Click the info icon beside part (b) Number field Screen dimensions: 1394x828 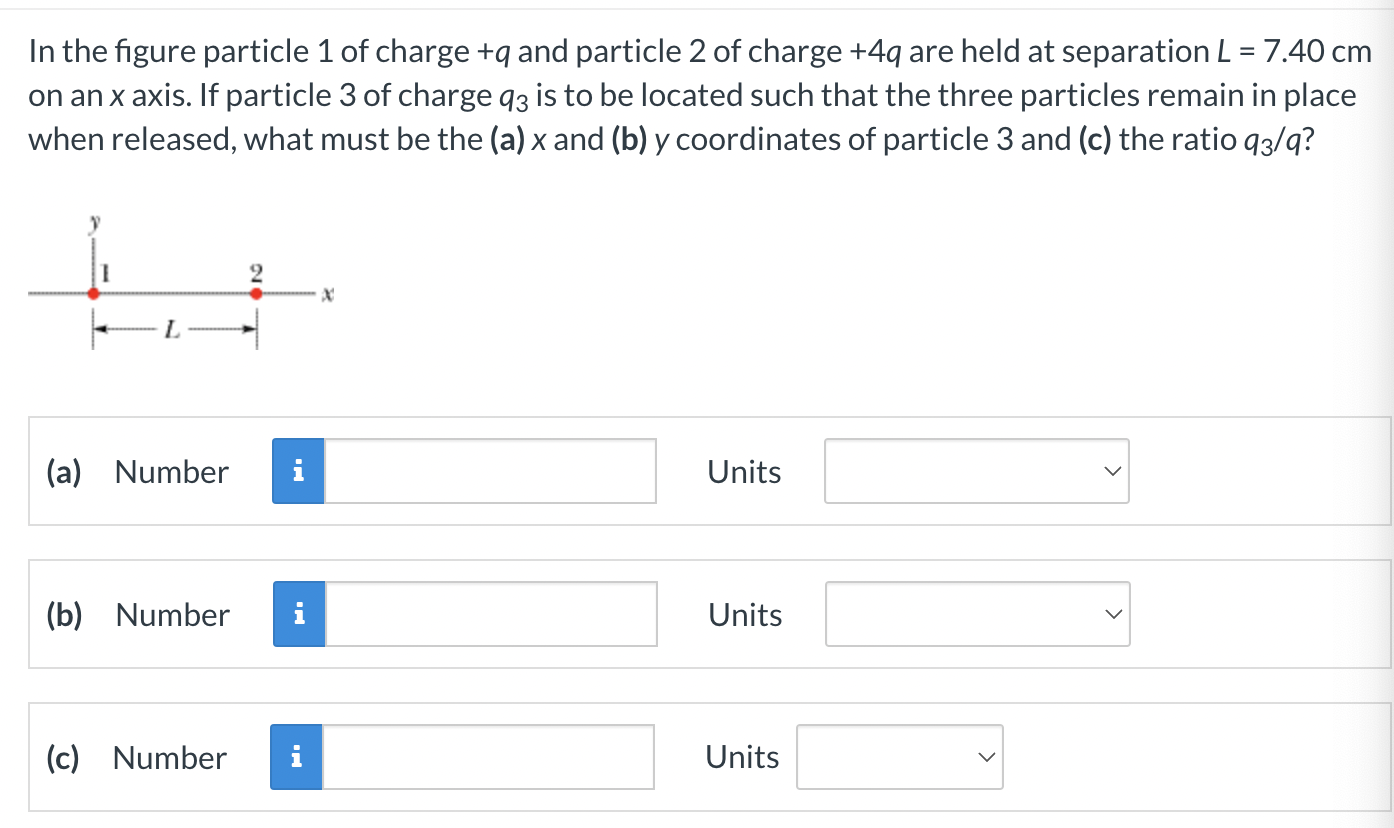tap(297, 614)
